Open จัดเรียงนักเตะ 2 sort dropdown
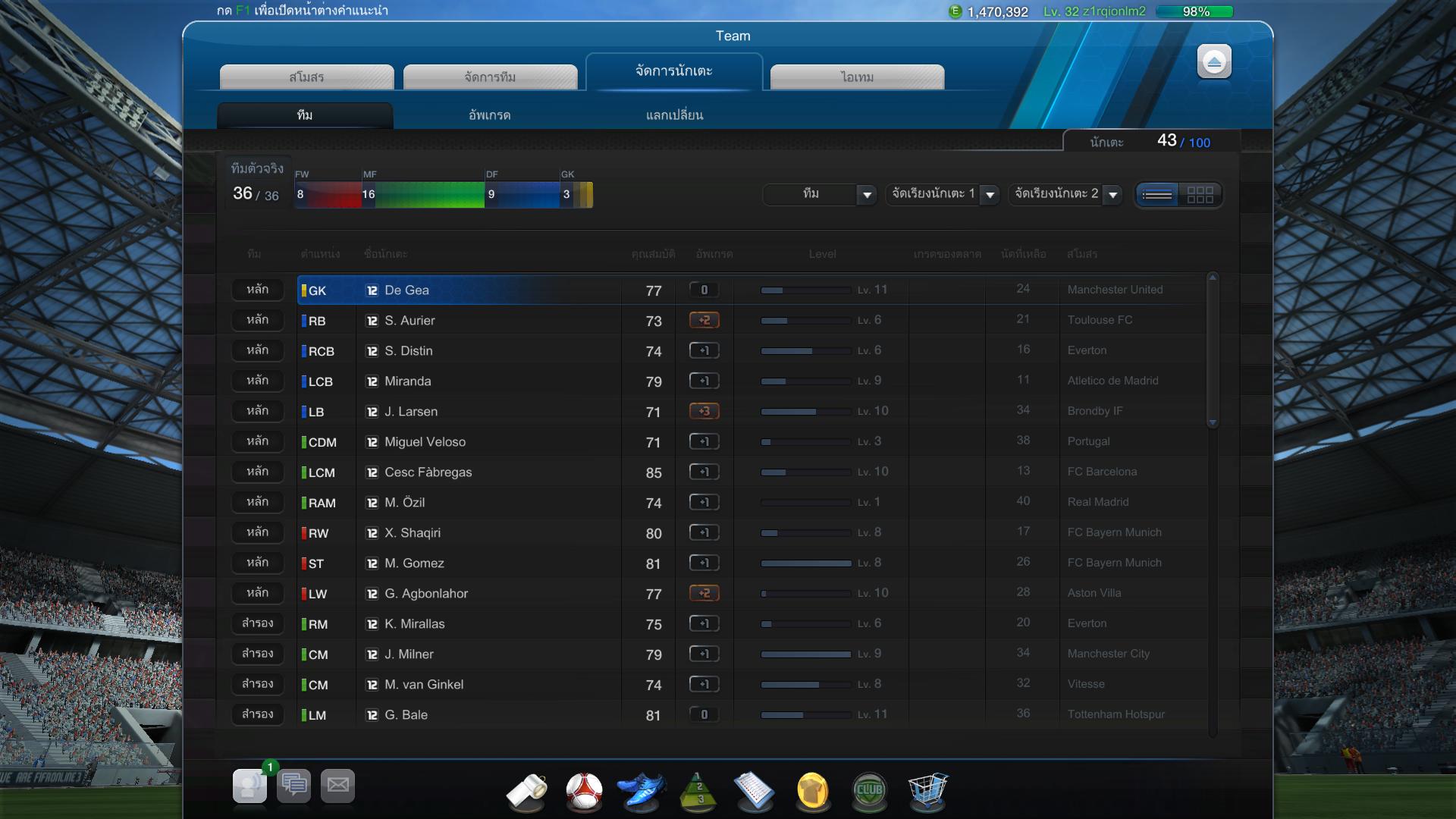Image resolution: width=1456 pixels, height=819 pixels. 1112,195
